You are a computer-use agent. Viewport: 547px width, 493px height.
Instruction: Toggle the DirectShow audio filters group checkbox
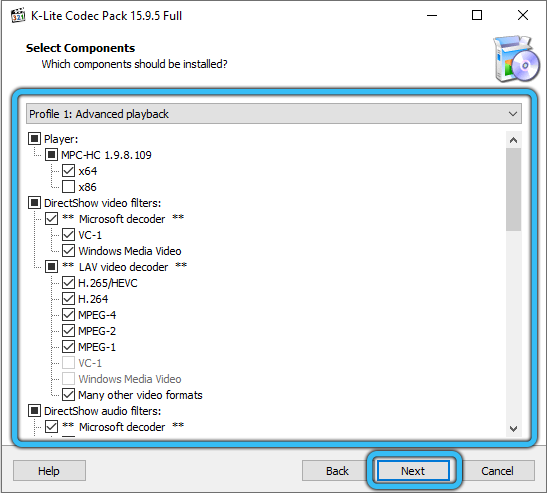(34, 411)
